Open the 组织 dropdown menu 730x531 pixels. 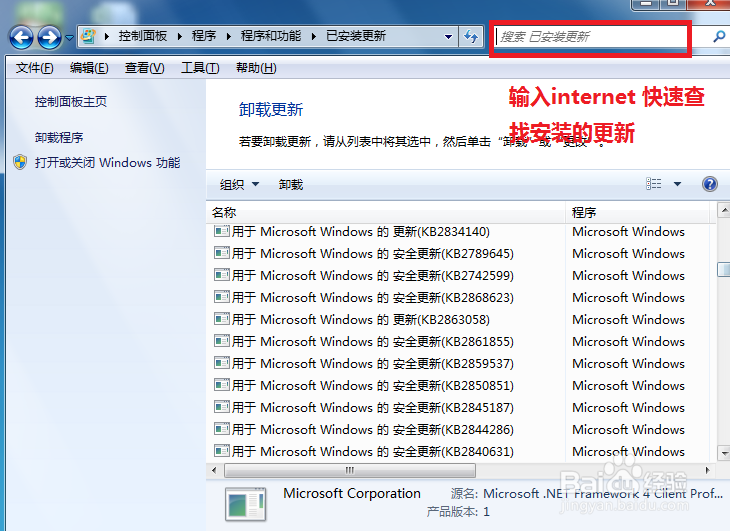coord(239,185)
